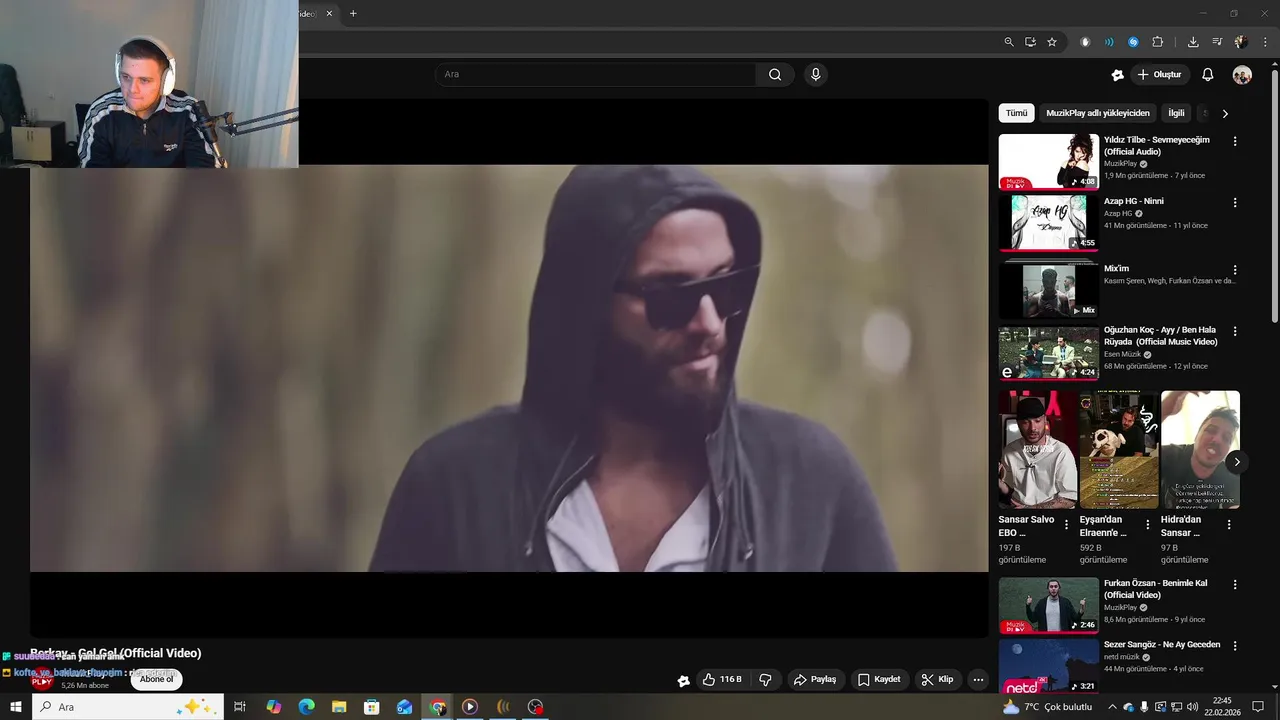The image size is (1280, 720).
Task: Subscribe with the Abone ol button
Action: point(156,679)
